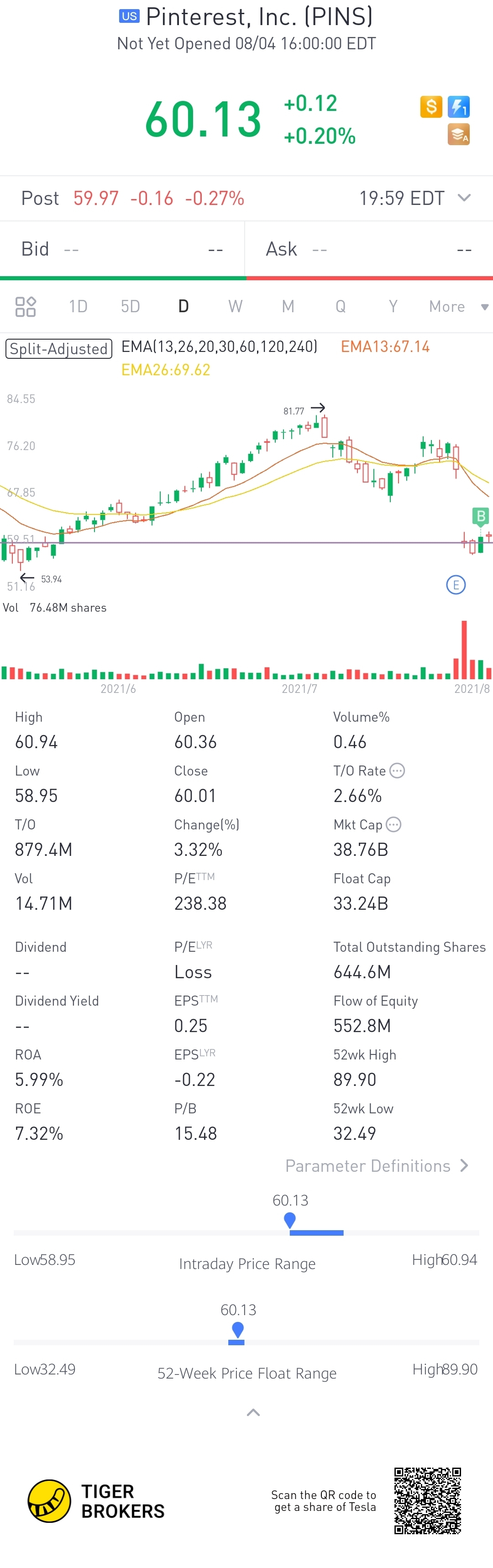Open the More timeframe dropdown
Image resolution: width=493 pixels, height=1568 pixels.
coord(459,306)
